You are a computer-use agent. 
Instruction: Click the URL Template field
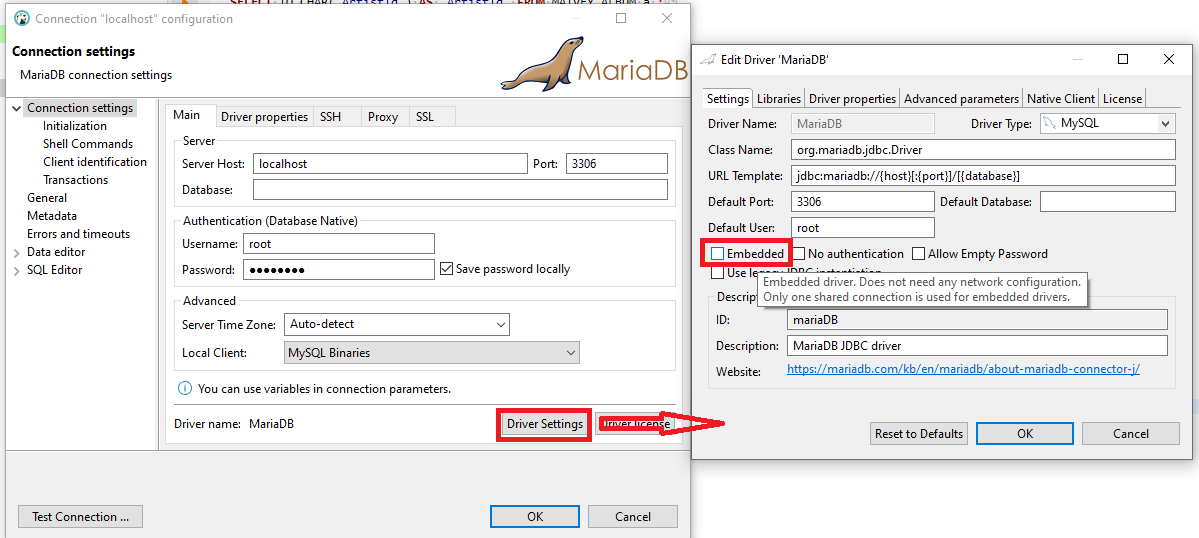click(x=983, y=176)
